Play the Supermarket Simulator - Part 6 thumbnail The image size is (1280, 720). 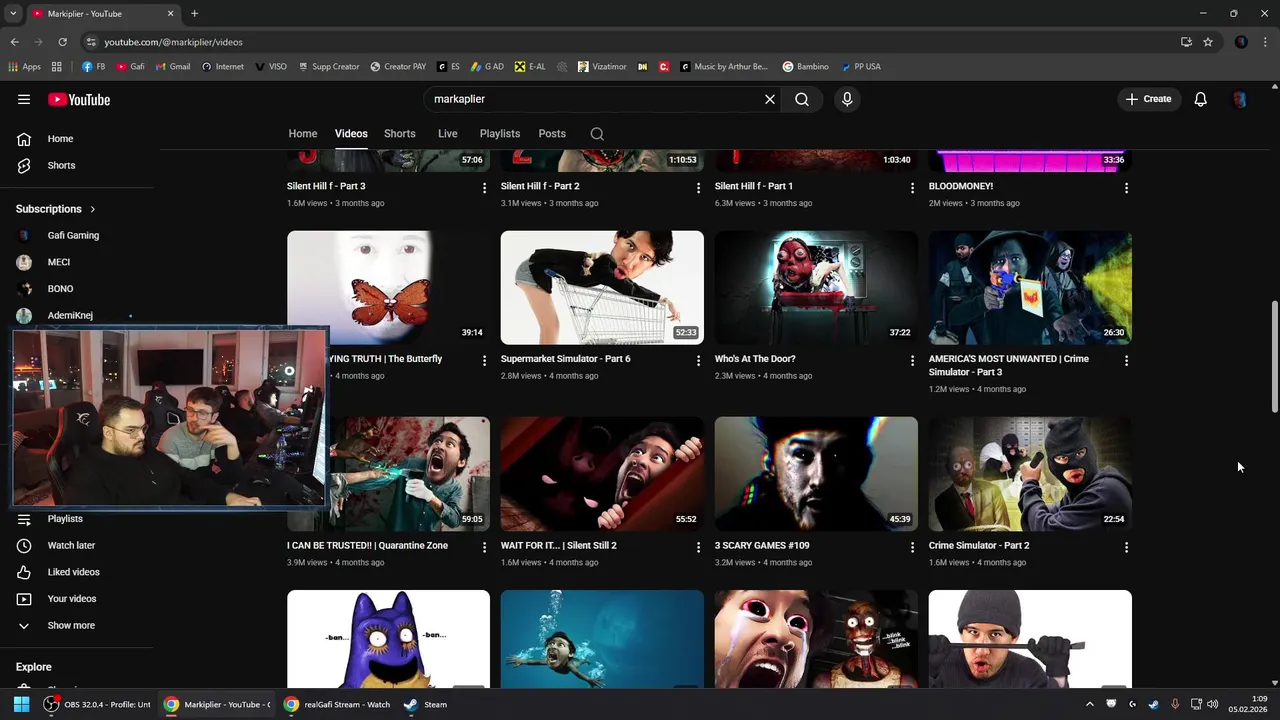pyautogui.click(x=602, y=288)
